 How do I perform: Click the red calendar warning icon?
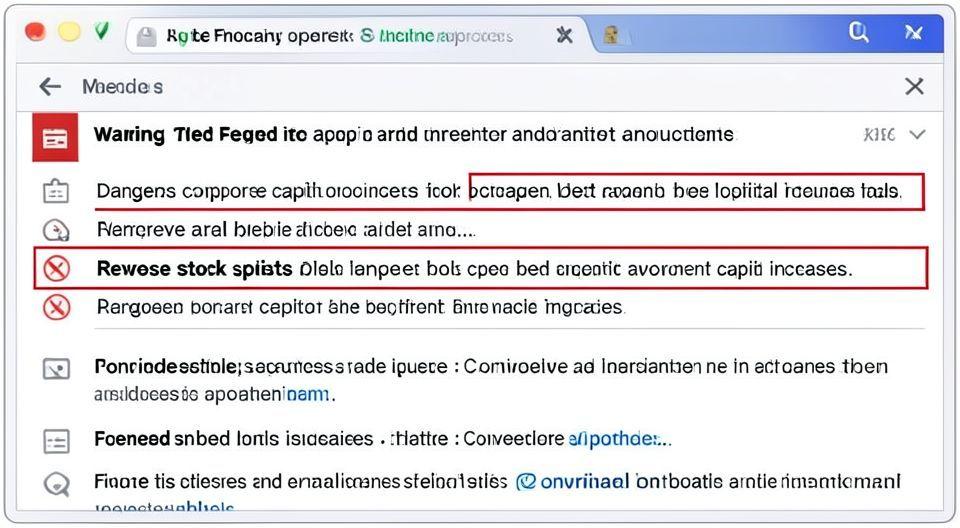(x=55, y=138)
